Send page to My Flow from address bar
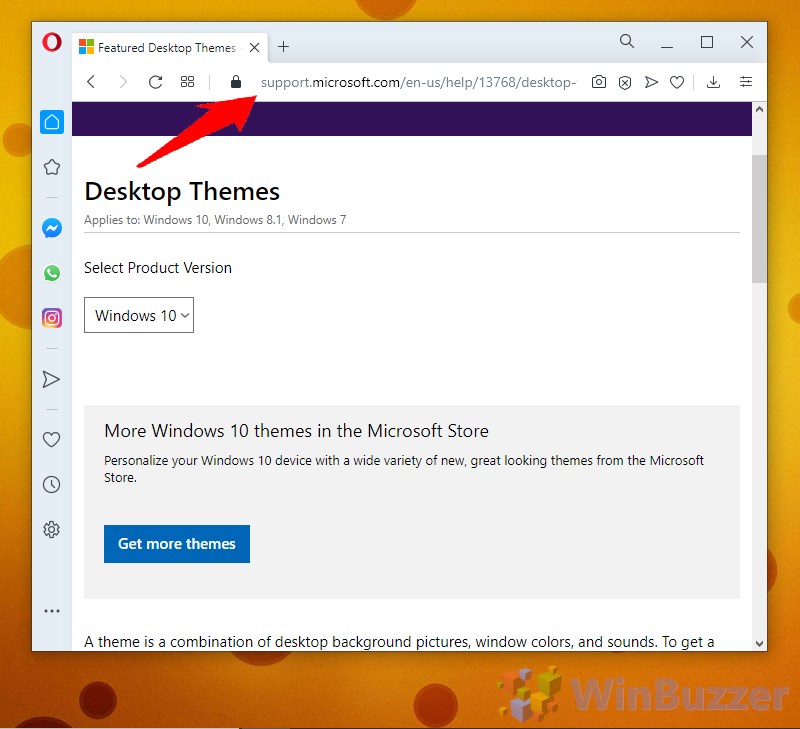The width and height of the screenshot is (800, 729). point(651,82)
